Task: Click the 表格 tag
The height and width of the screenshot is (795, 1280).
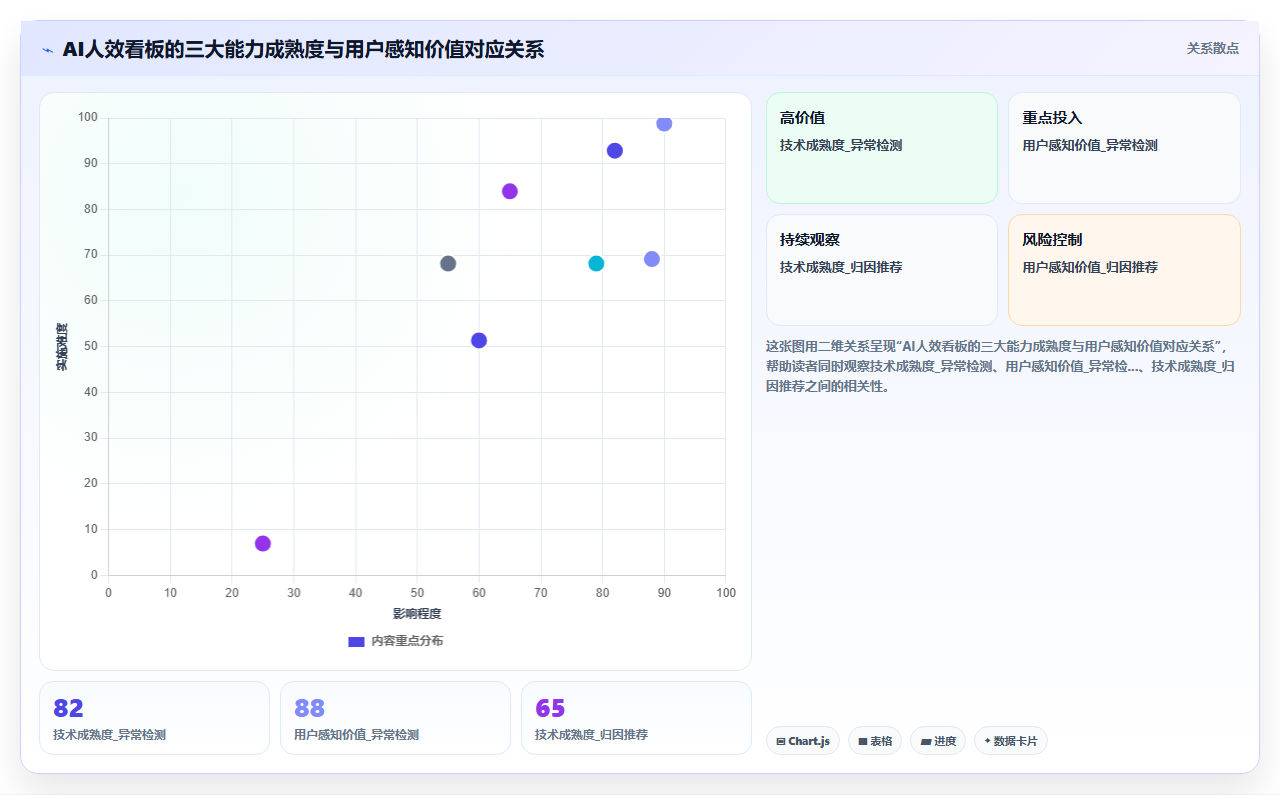Action: [x=875, y=741]
